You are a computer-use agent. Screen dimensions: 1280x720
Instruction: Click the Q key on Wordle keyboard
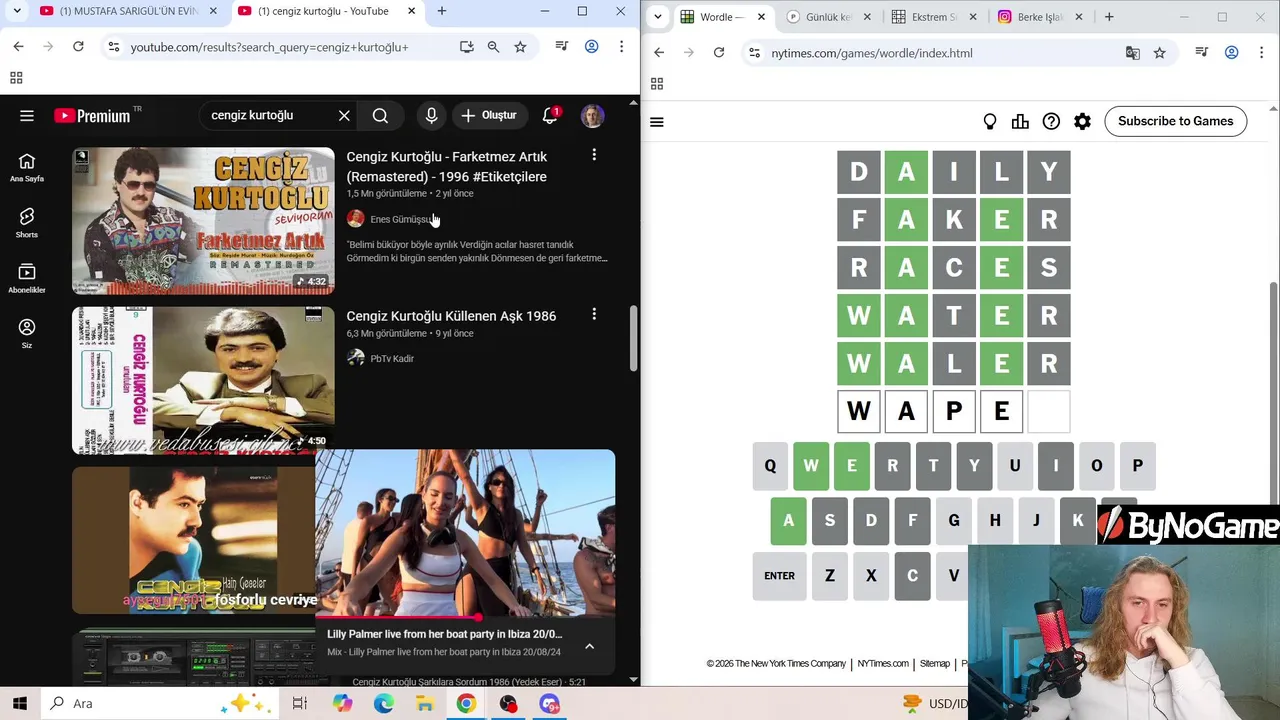(770, 466)
